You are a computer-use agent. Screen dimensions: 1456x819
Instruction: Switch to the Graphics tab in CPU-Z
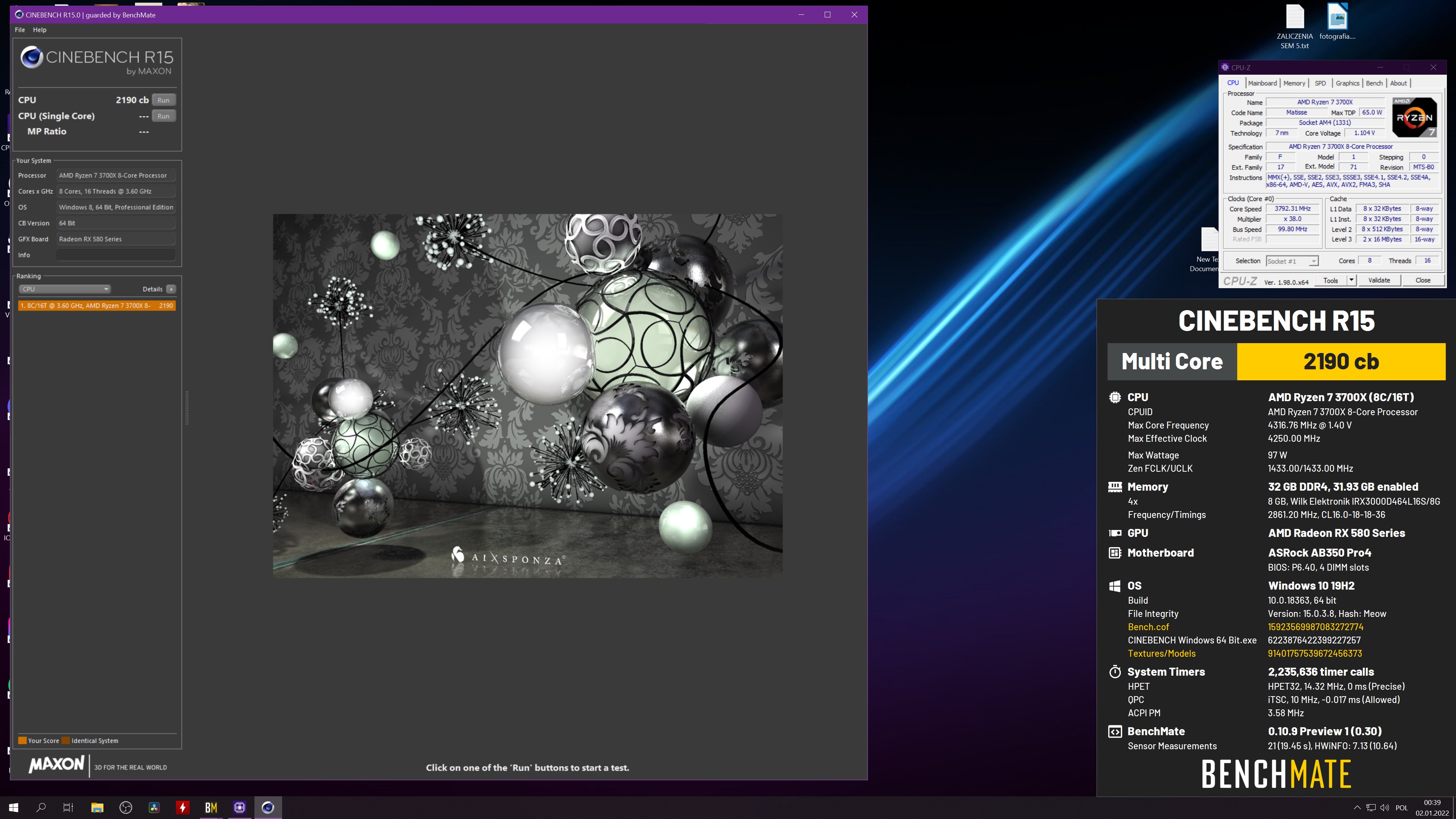(x=1348, y=83)
